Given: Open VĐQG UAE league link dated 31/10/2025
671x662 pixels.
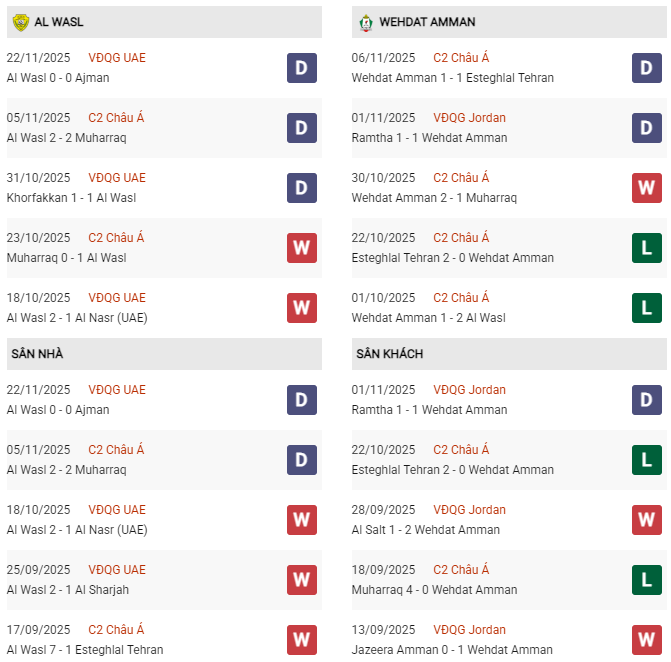Looking at the screenshot, I should (117, 178).
